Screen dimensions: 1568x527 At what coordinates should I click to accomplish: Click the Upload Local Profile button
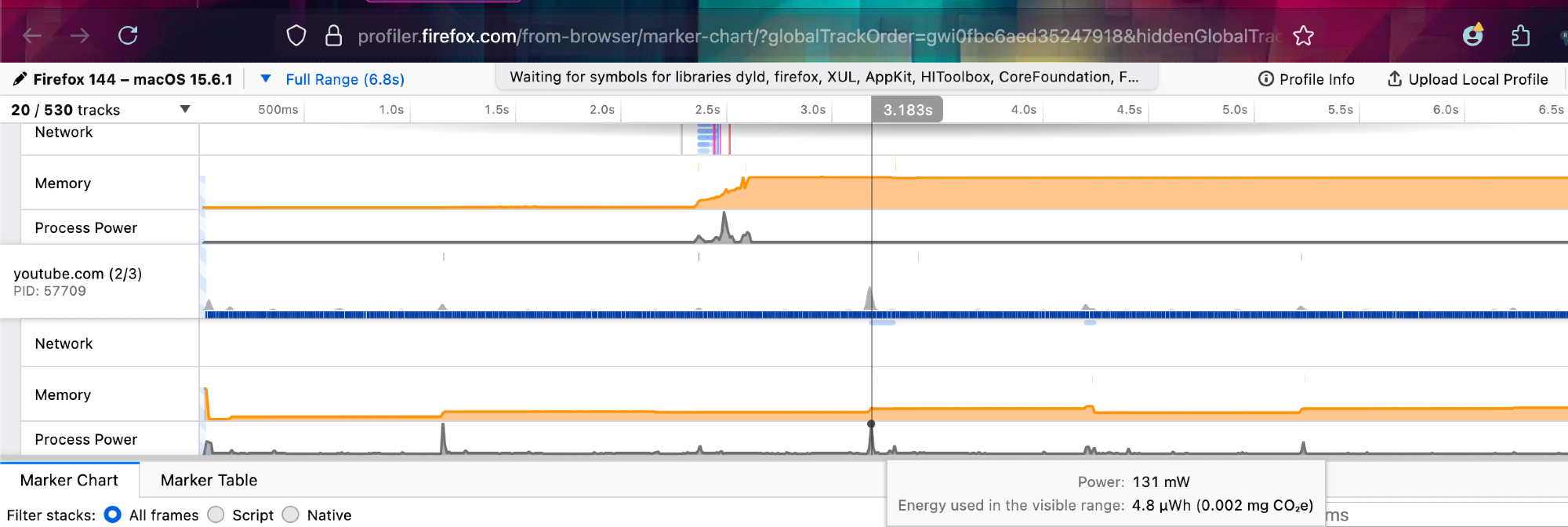(1468, 79)
